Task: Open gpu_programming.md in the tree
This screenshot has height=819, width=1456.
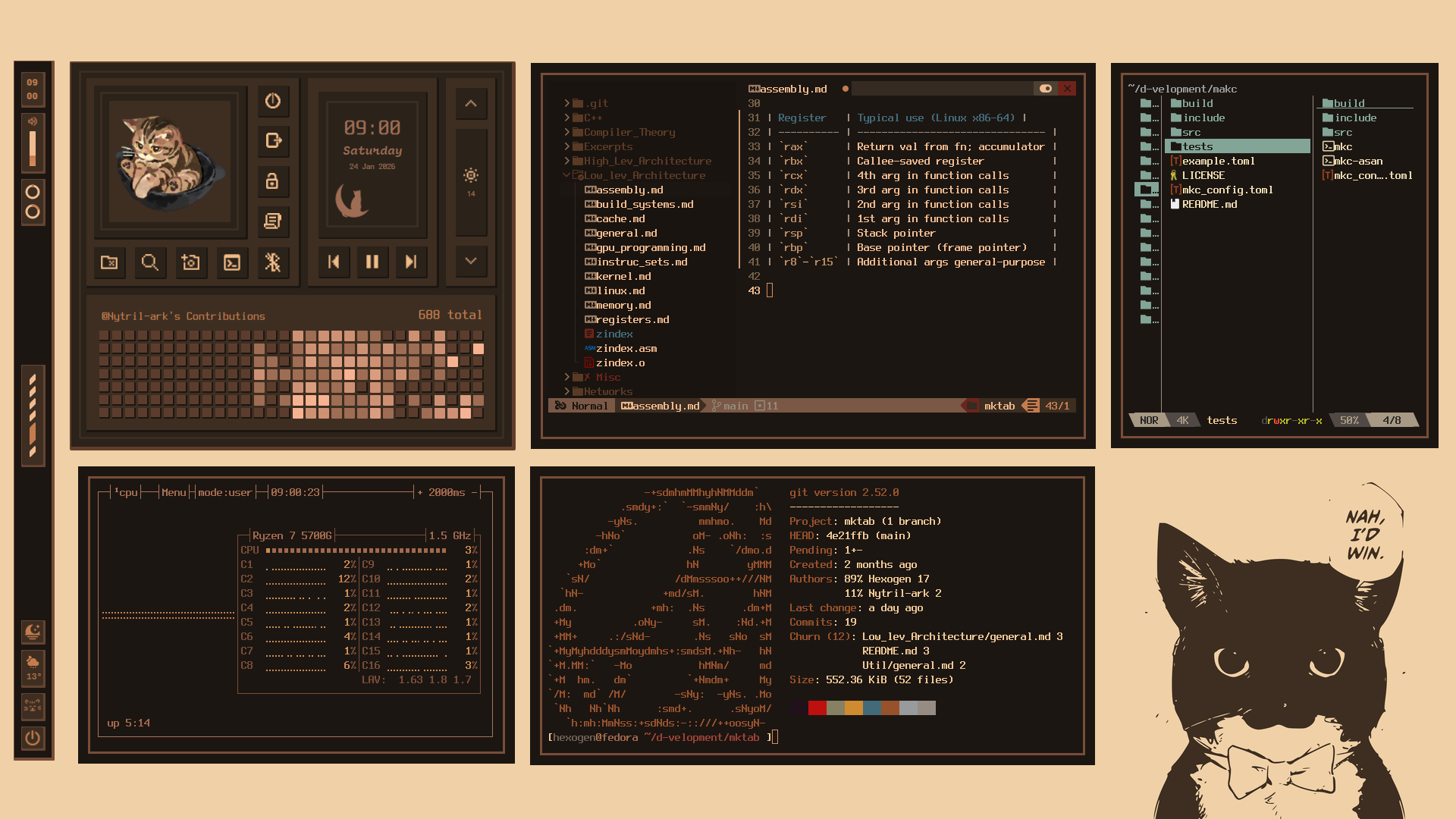Action: pos(645,247)
